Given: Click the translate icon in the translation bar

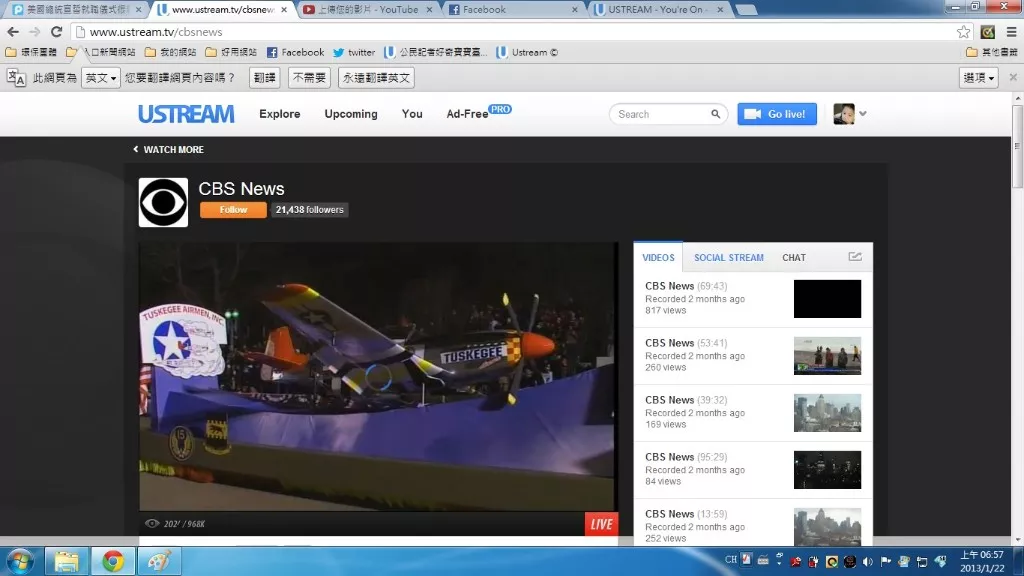Looking at the screenshot, I should click(x=16, y=78).
